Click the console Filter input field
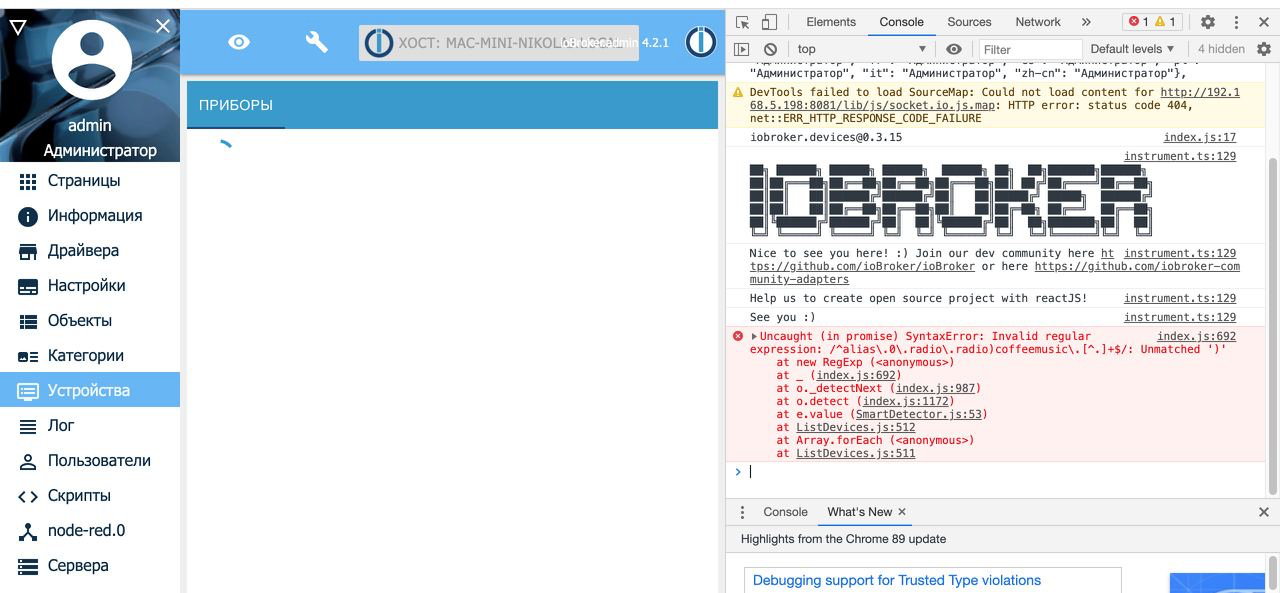Image resolution: width=1280 pixels, height=593 pixels. click(1030, 48)
